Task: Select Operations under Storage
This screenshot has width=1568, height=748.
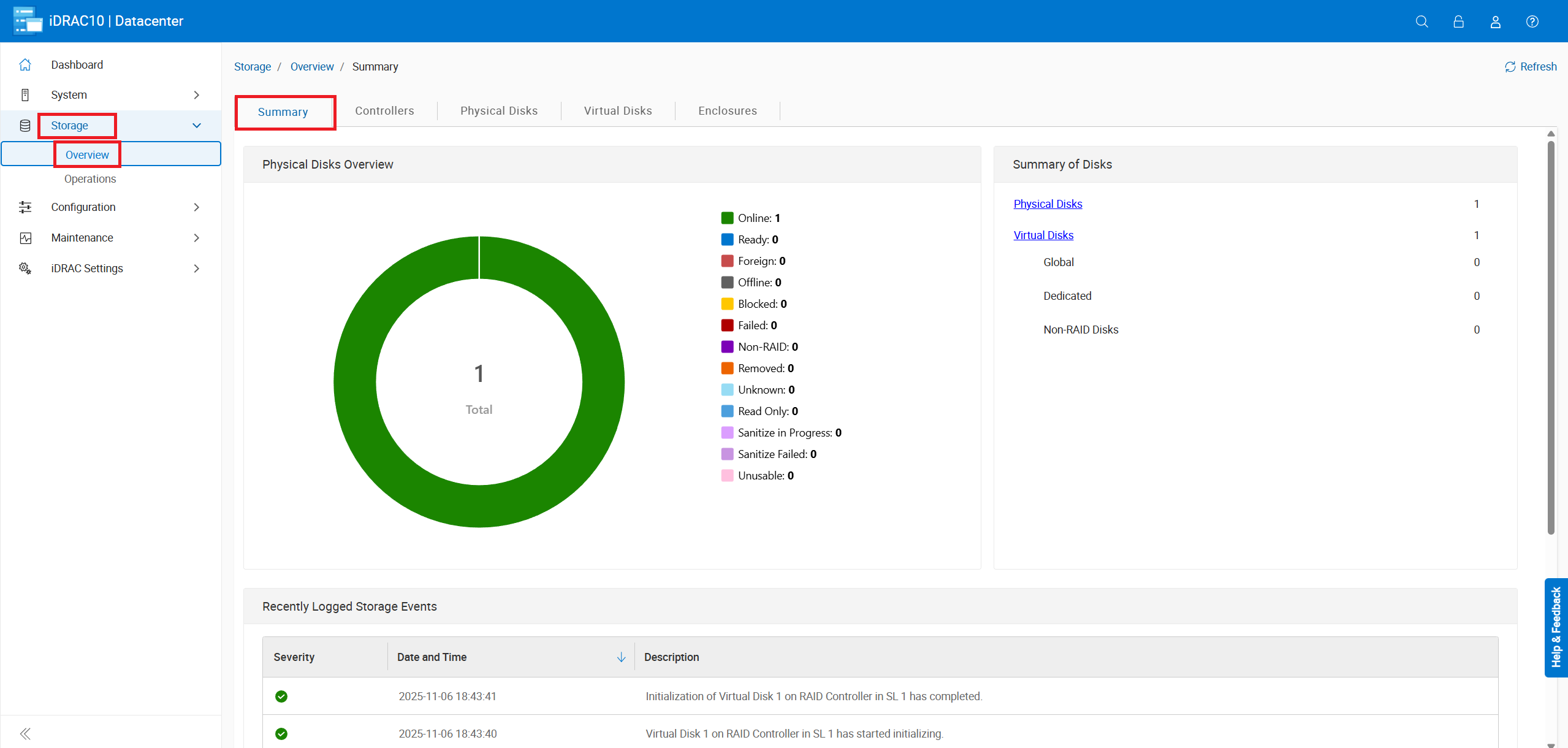Action: pos(90,179)
